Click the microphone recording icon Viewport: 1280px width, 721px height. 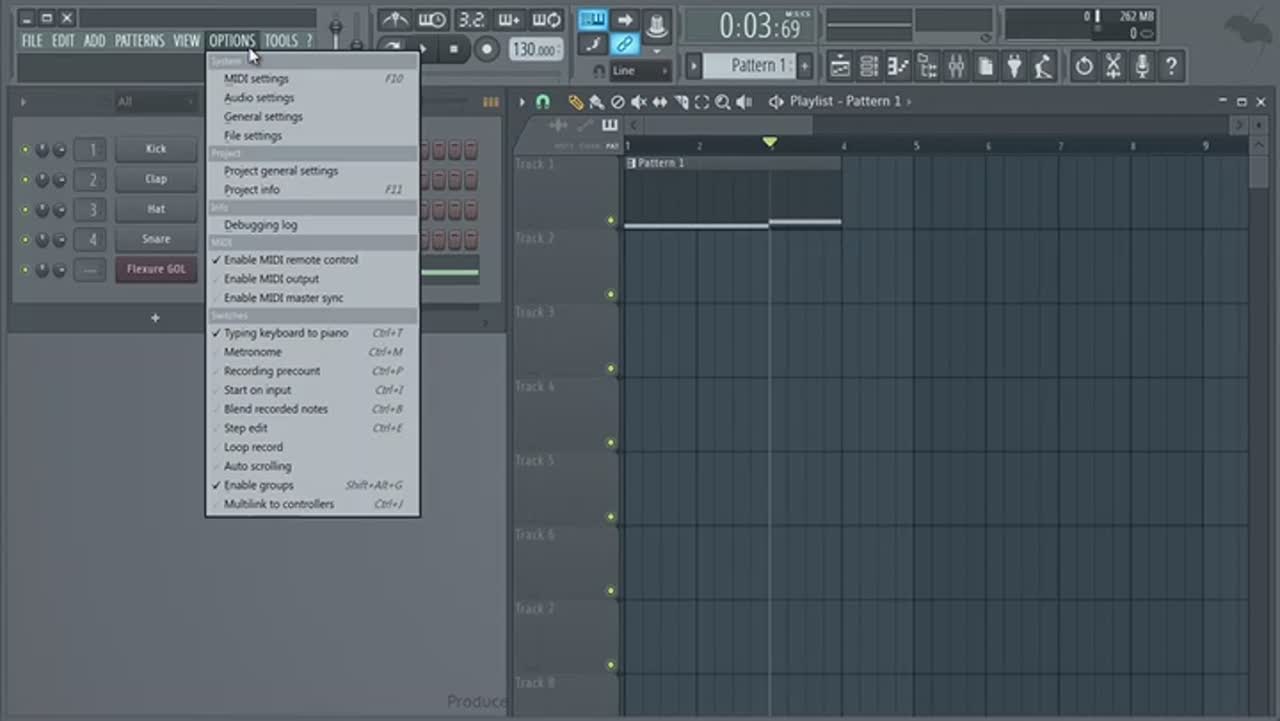coord(1142,67)
